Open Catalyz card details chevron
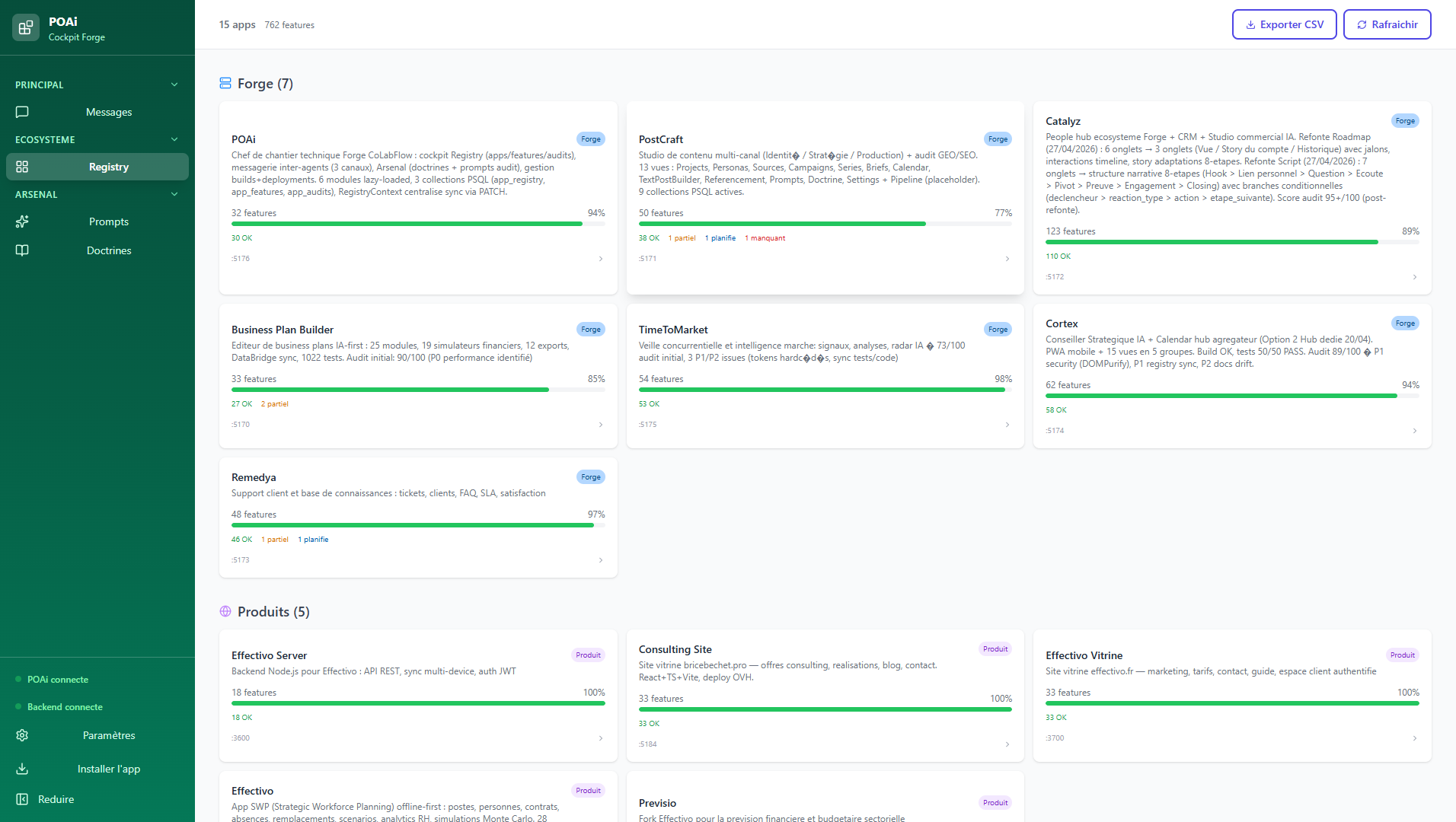 1415,277
